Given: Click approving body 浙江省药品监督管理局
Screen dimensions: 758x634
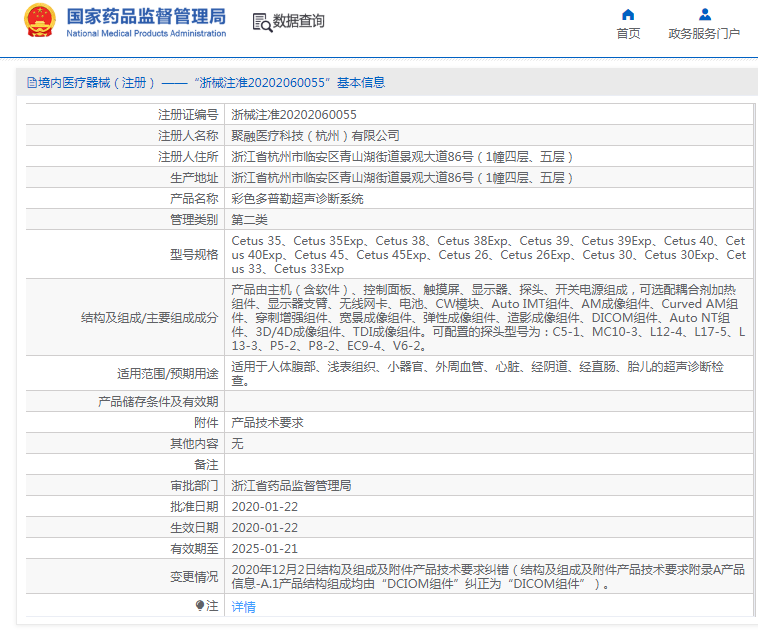Looking at the screenshot, I should pos(292,486).
